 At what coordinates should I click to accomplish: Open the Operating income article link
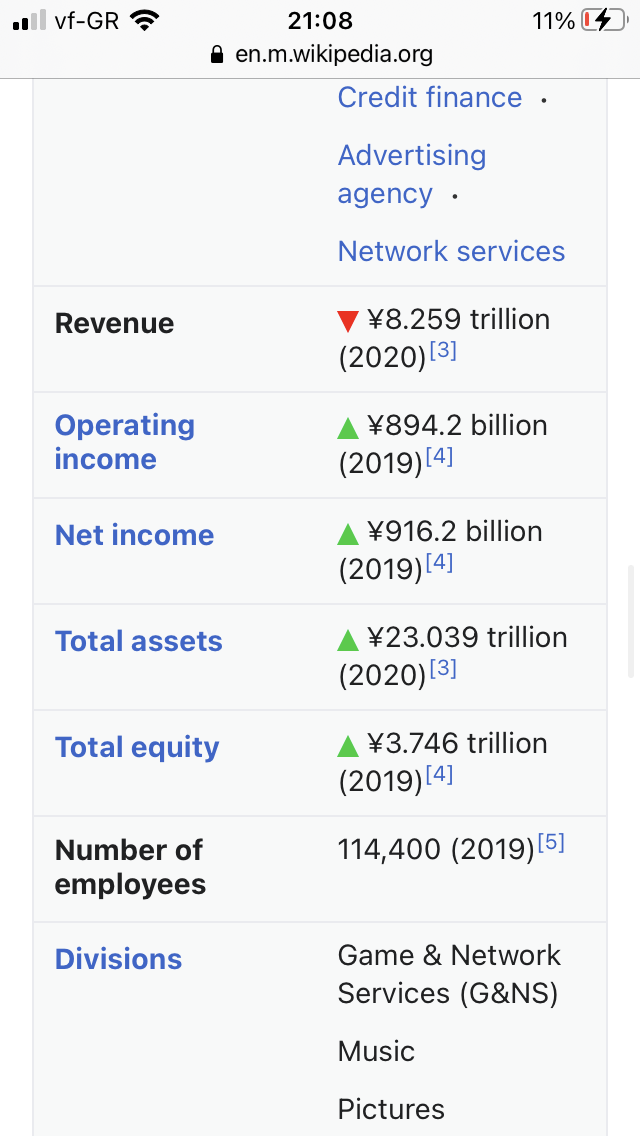click(125, 442)
